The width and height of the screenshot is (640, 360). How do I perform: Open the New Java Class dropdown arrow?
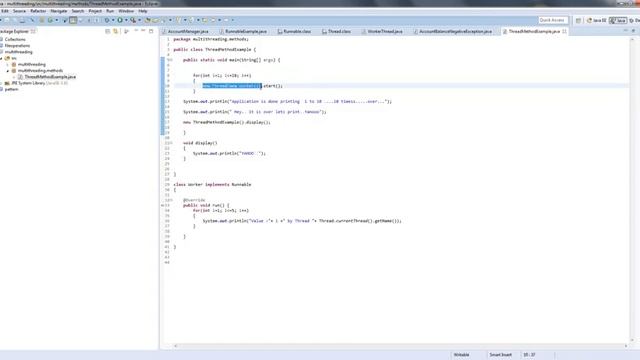[x=57, y=20]
